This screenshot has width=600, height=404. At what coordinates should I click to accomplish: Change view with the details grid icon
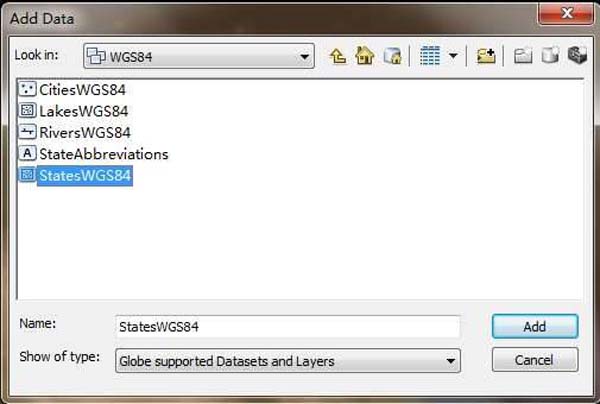pyautogui.click(x=430, y=56)
